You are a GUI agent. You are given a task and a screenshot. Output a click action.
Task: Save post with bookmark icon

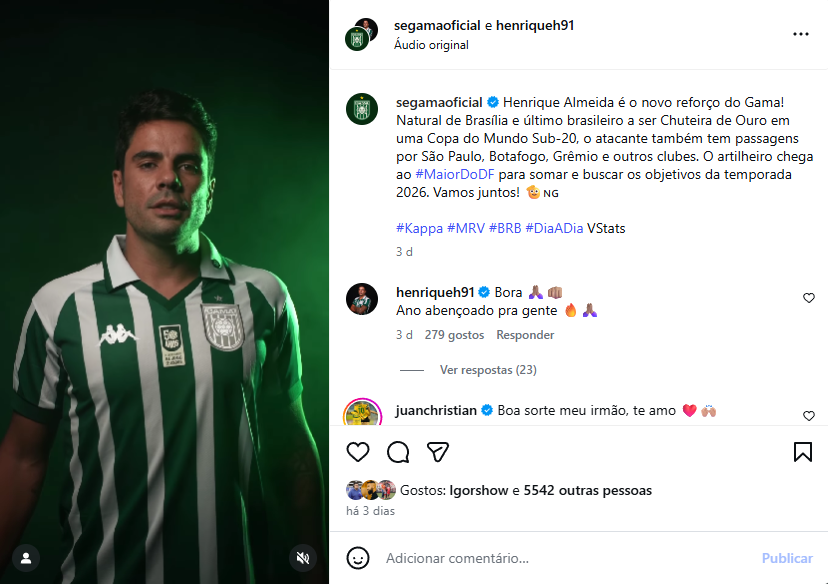tap(802, 452)
